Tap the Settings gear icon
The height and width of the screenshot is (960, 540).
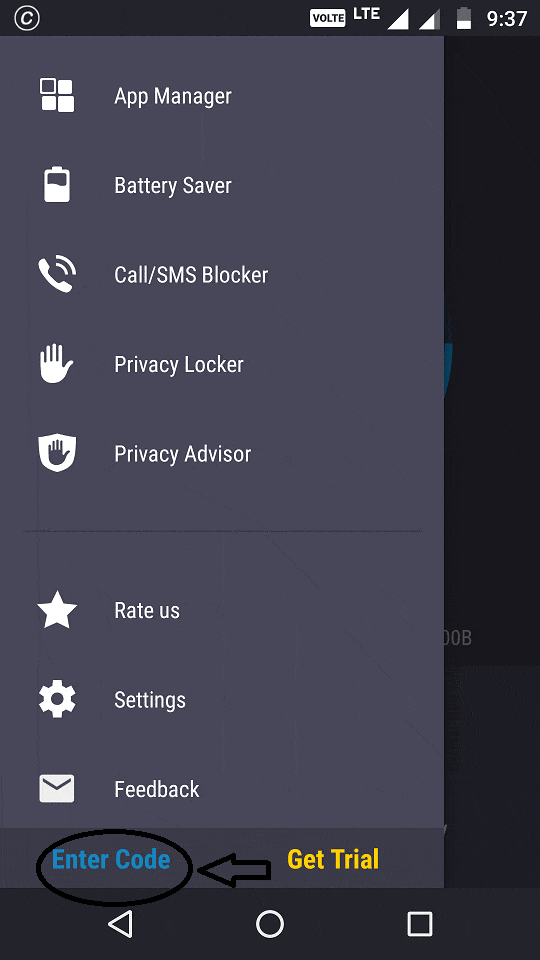57,699
